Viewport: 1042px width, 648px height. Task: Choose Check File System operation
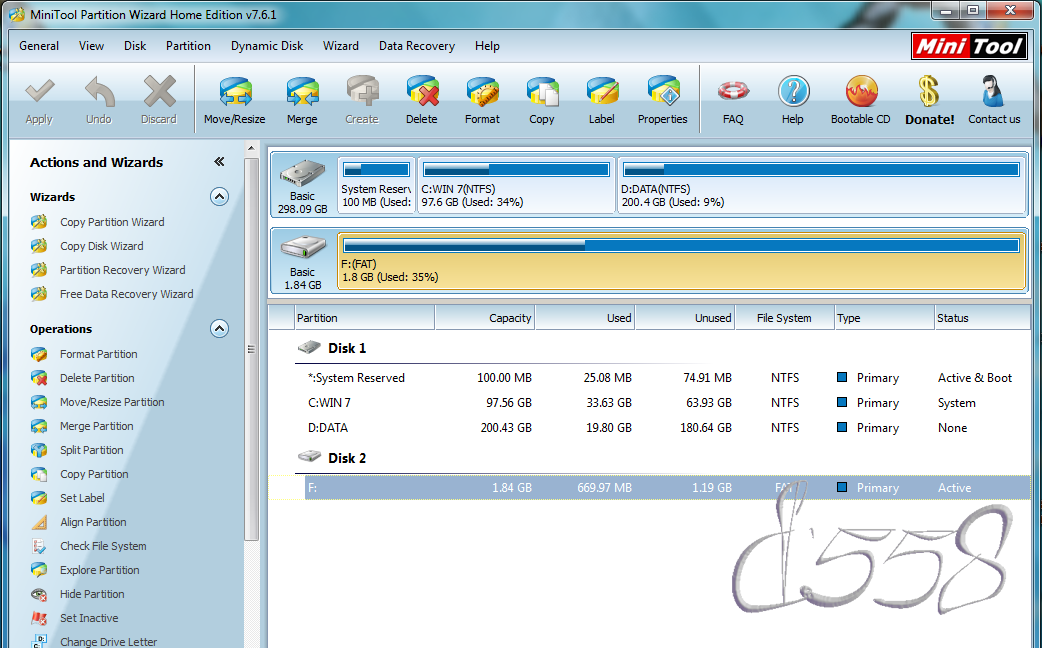coord(103,546)
